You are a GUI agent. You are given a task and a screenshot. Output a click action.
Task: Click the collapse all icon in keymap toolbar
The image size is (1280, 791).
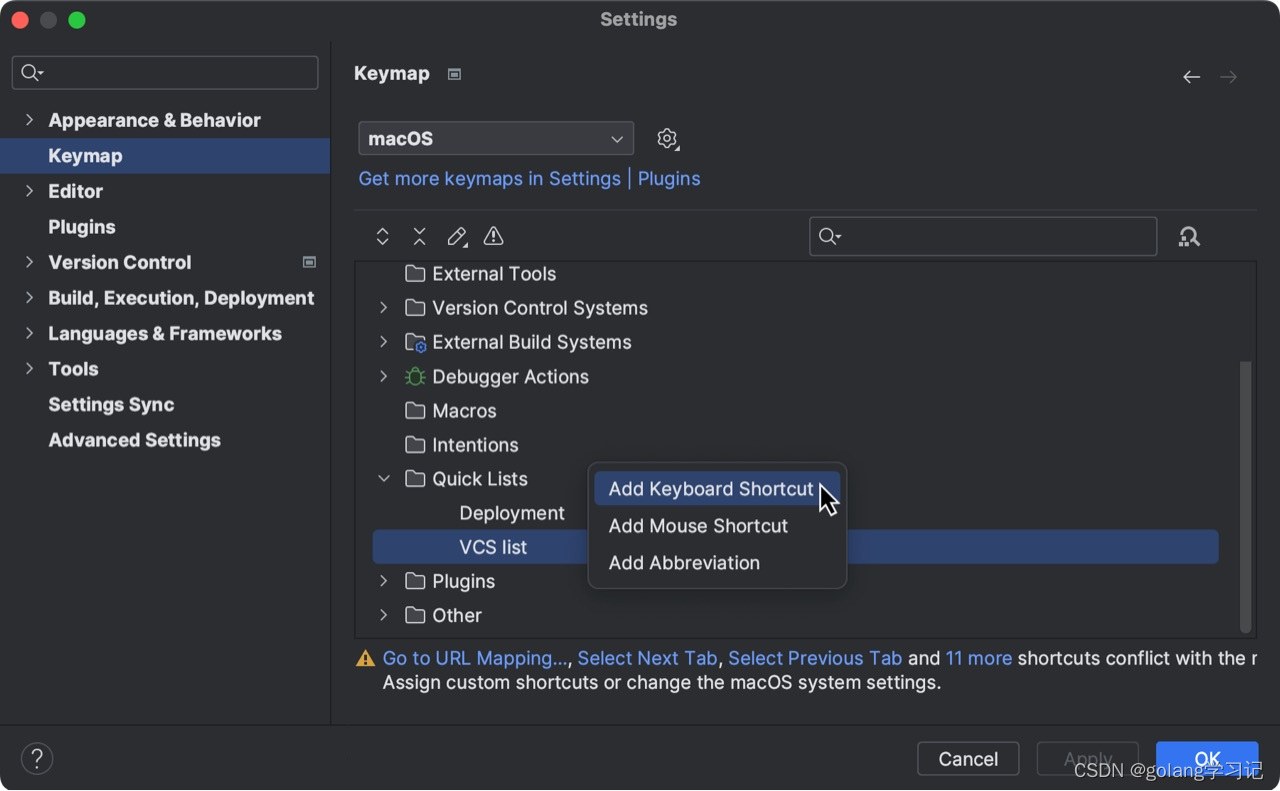[419, 237]
